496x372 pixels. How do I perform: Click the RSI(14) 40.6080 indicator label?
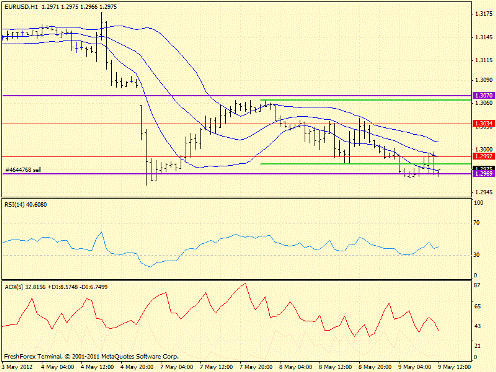tap(26, 205)
